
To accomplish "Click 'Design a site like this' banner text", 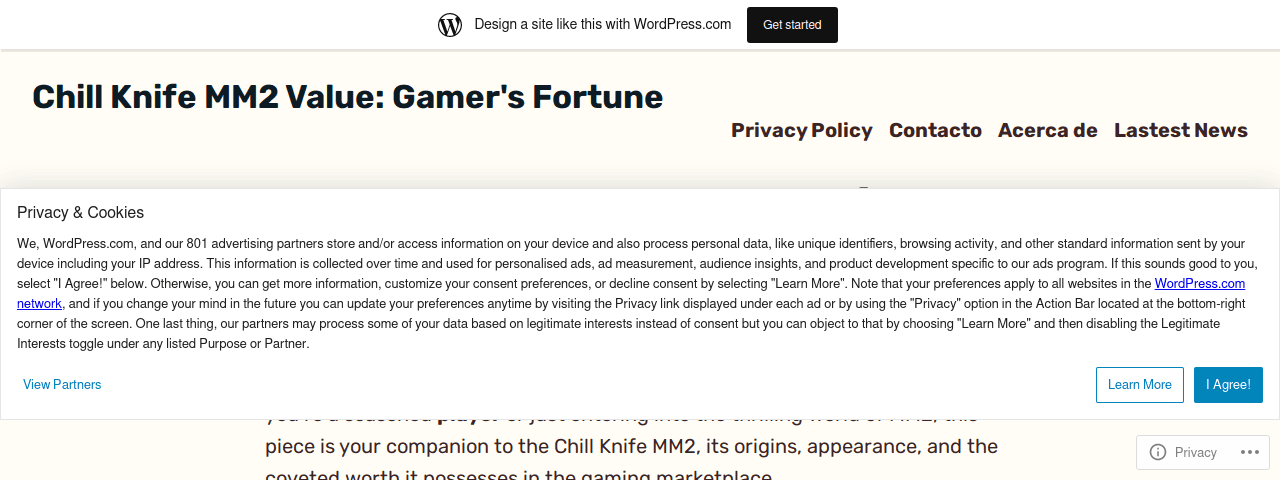I will [x=603, y=24].
